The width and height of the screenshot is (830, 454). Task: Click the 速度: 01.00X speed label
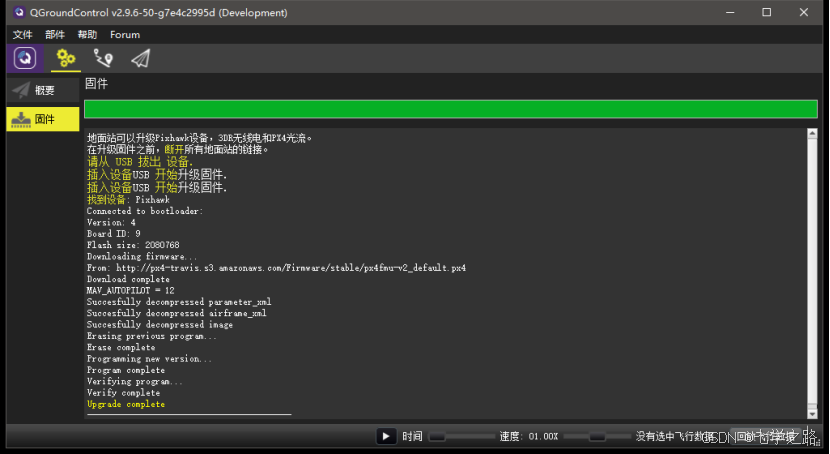(528, 437)
